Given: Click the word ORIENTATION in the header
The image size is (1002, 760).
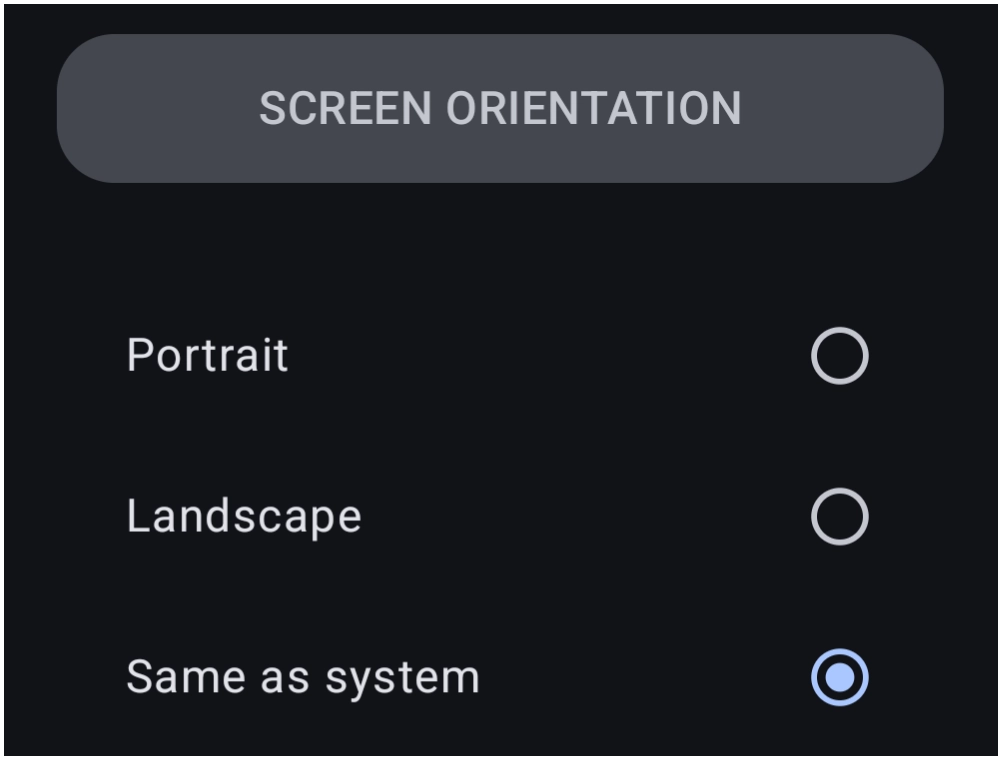Looking at the screenshot, I should pyautogui.click(x=594, y=108).
